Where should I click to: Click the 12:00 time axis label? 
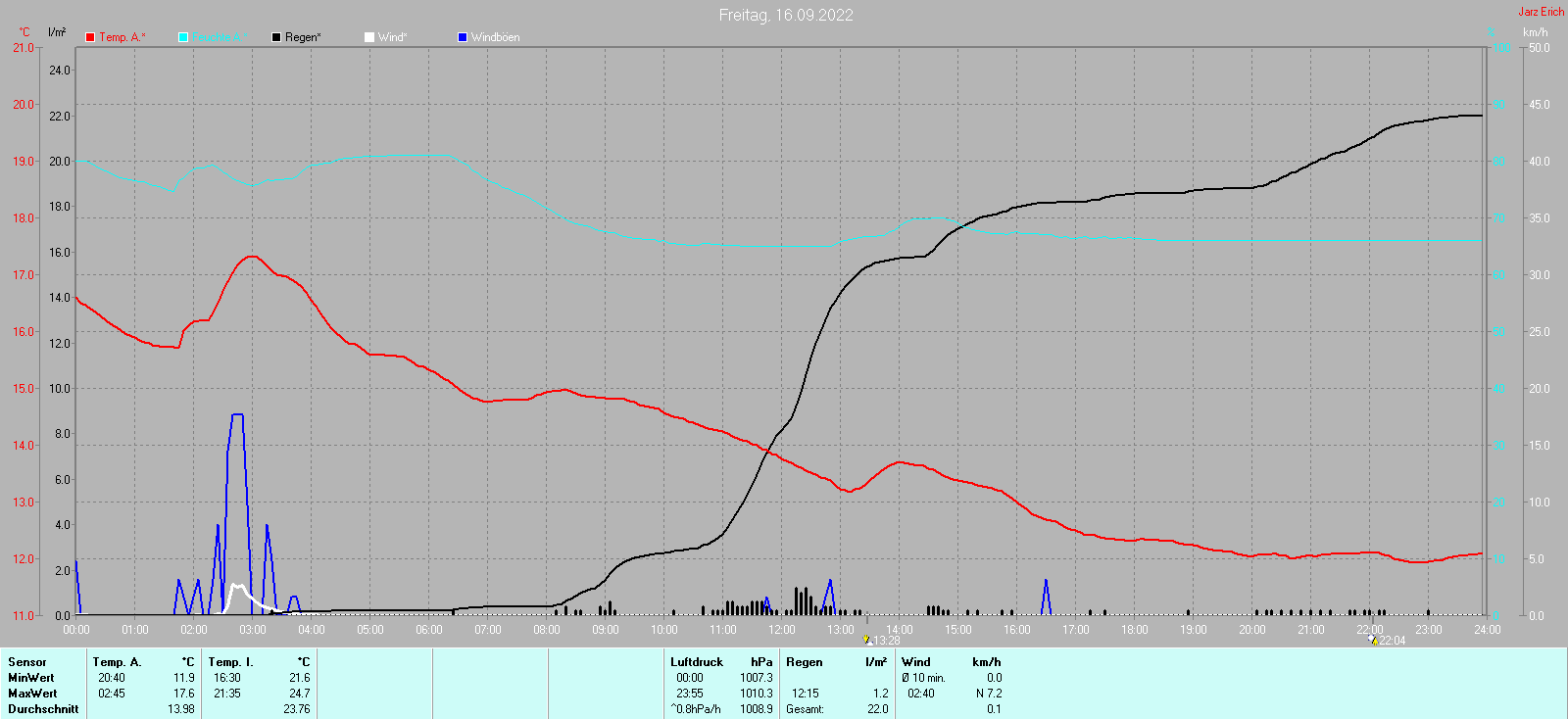pyautogui.click(x=781, y=630)
